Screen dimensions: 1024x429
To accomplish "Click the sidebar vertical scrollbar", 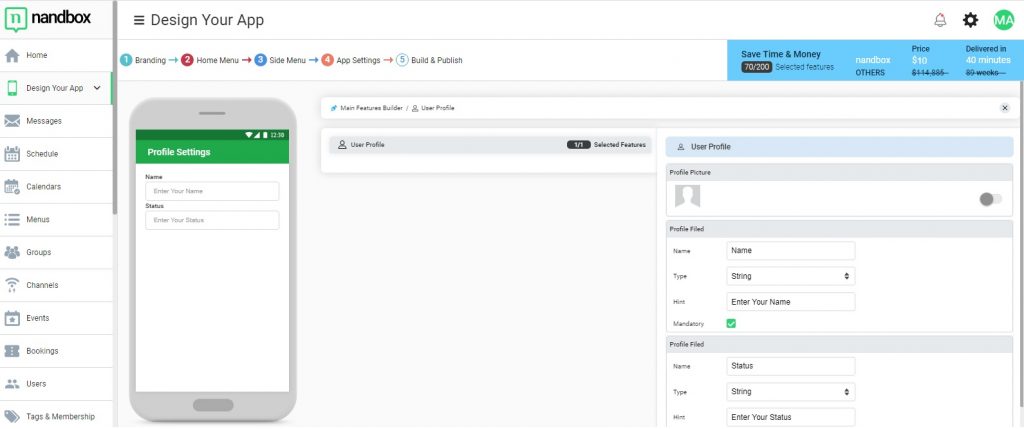I will pyautogui.click(x=115, y=108).
